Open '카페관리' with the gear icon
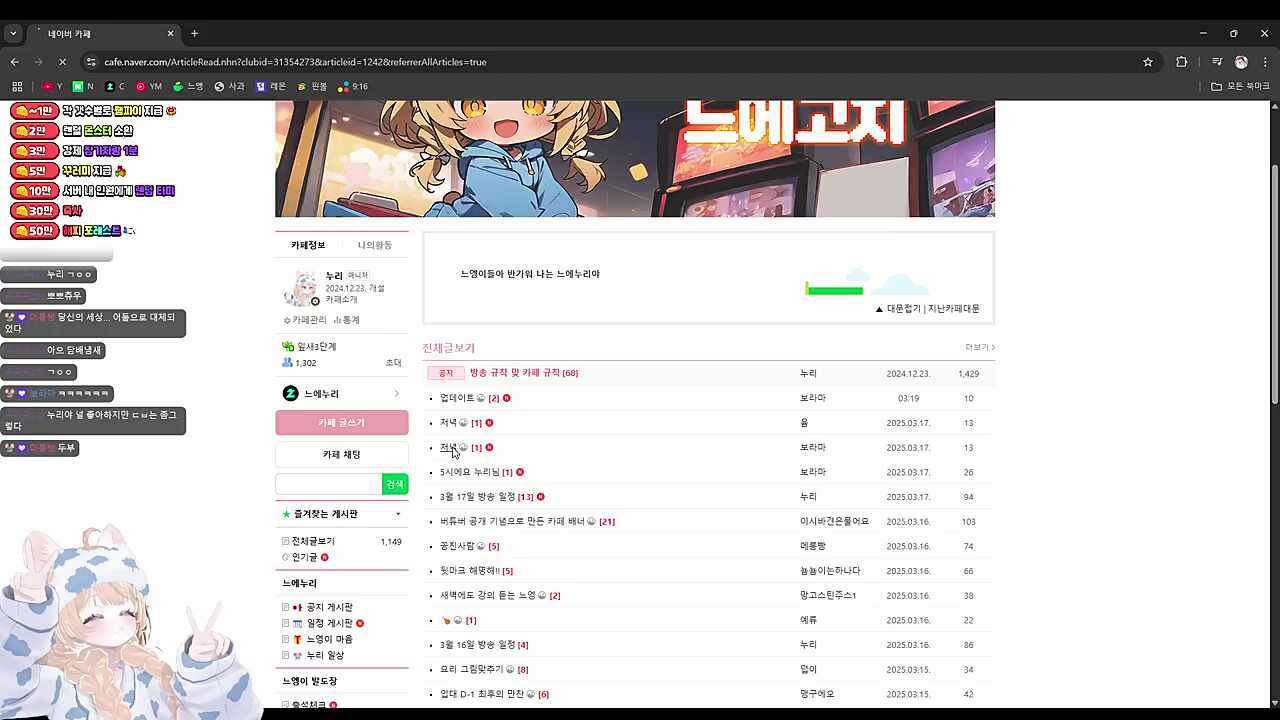The image size is (1280, 720). [x=305, y=320]
